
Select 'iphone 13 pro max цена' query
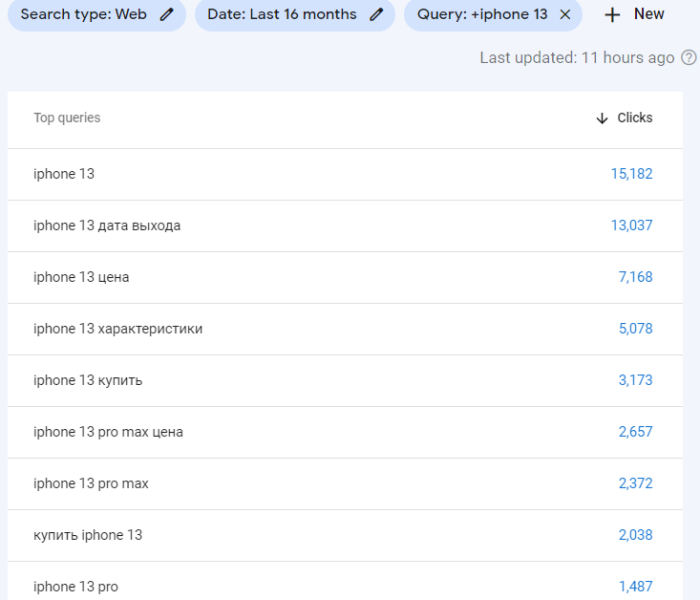coord(345,432)
